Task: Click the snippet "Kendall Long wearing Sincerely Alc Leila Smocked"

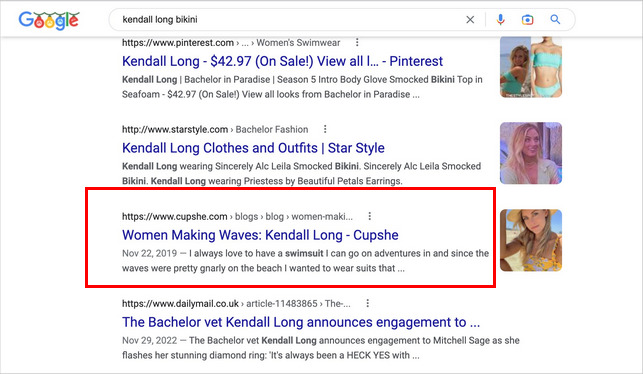Action: pos(301,174)
